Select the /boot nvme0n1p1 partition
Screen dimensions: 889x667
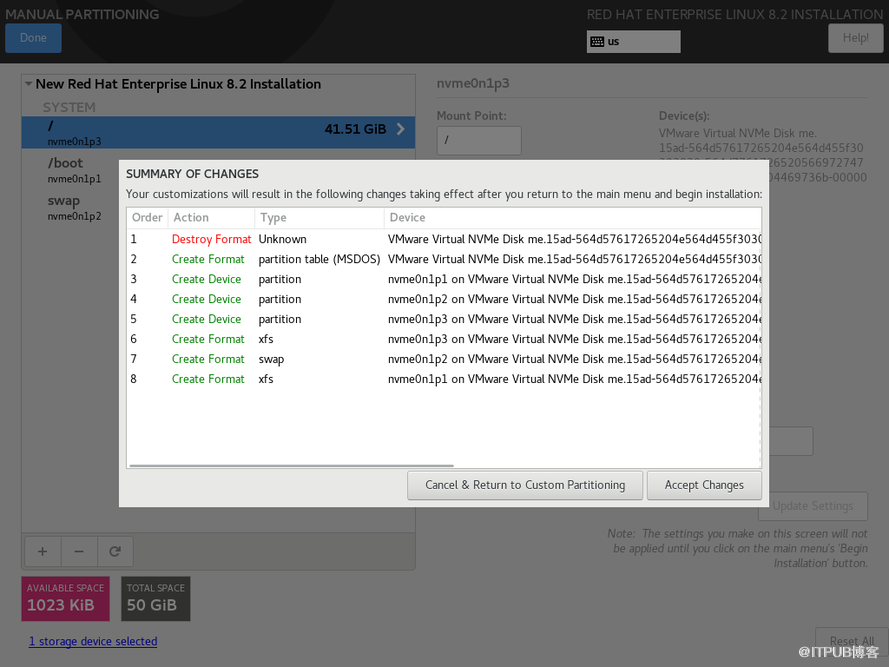point(74,170)
